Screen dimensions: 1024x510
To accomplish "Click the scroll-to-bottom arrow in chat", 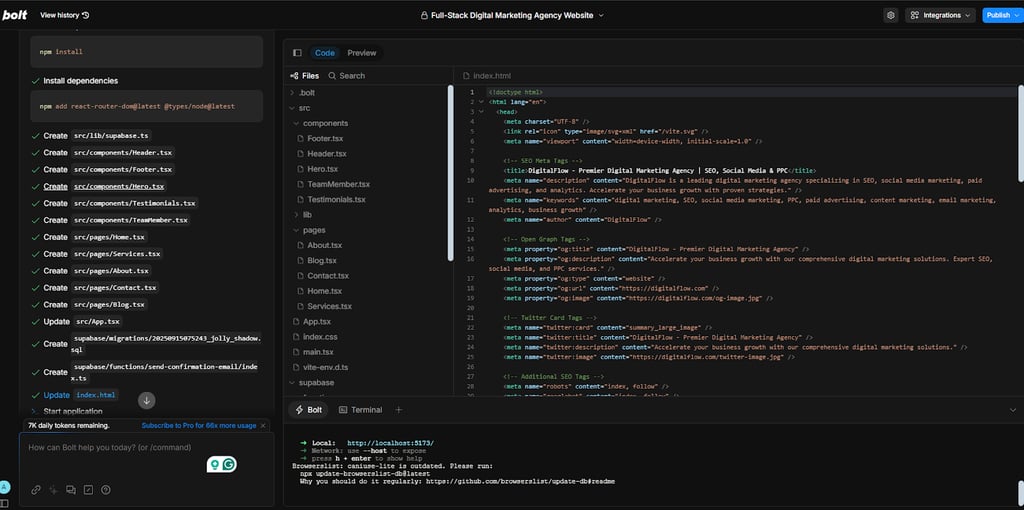I will click(x=147, y=401).
